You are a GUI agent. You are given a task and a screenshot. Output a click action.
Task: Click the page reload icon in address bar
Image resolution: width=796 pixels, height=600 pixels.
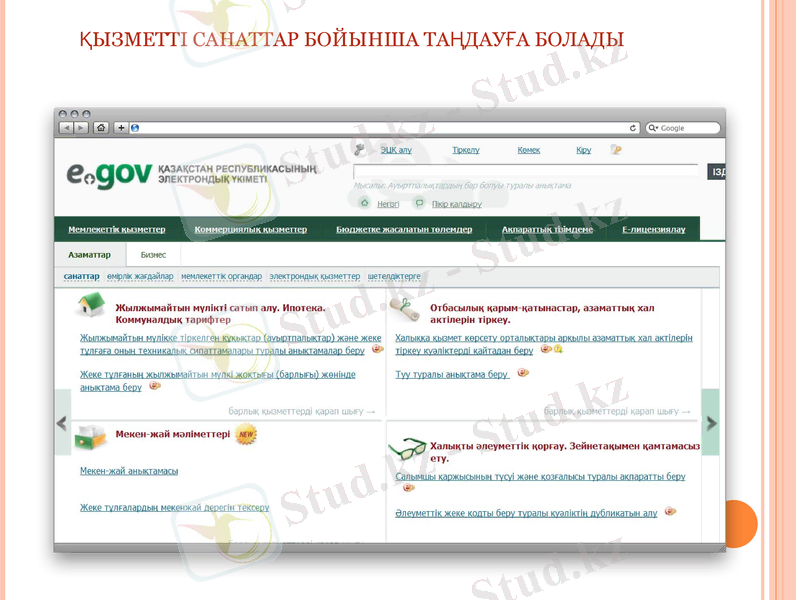pos(633,128)
